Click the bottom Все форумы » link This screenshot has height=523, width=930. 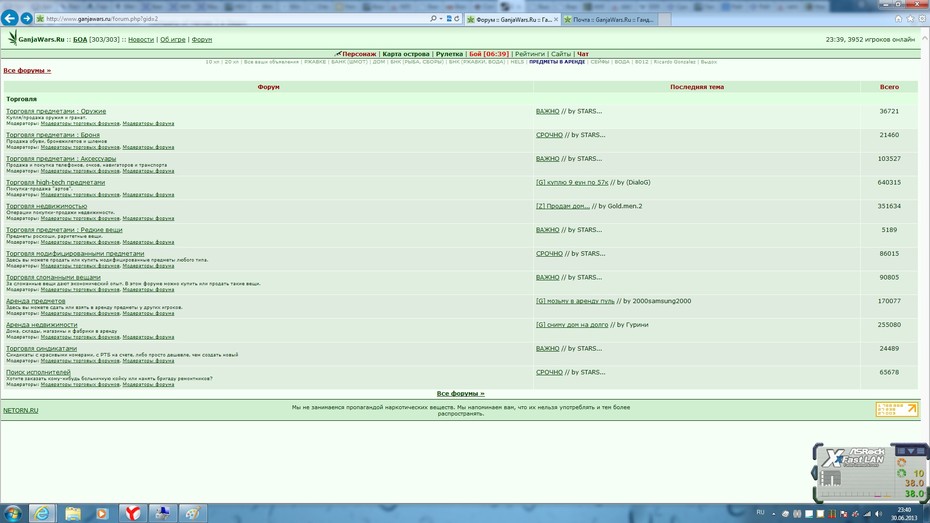pyautogui.click(x=460, y=394)
